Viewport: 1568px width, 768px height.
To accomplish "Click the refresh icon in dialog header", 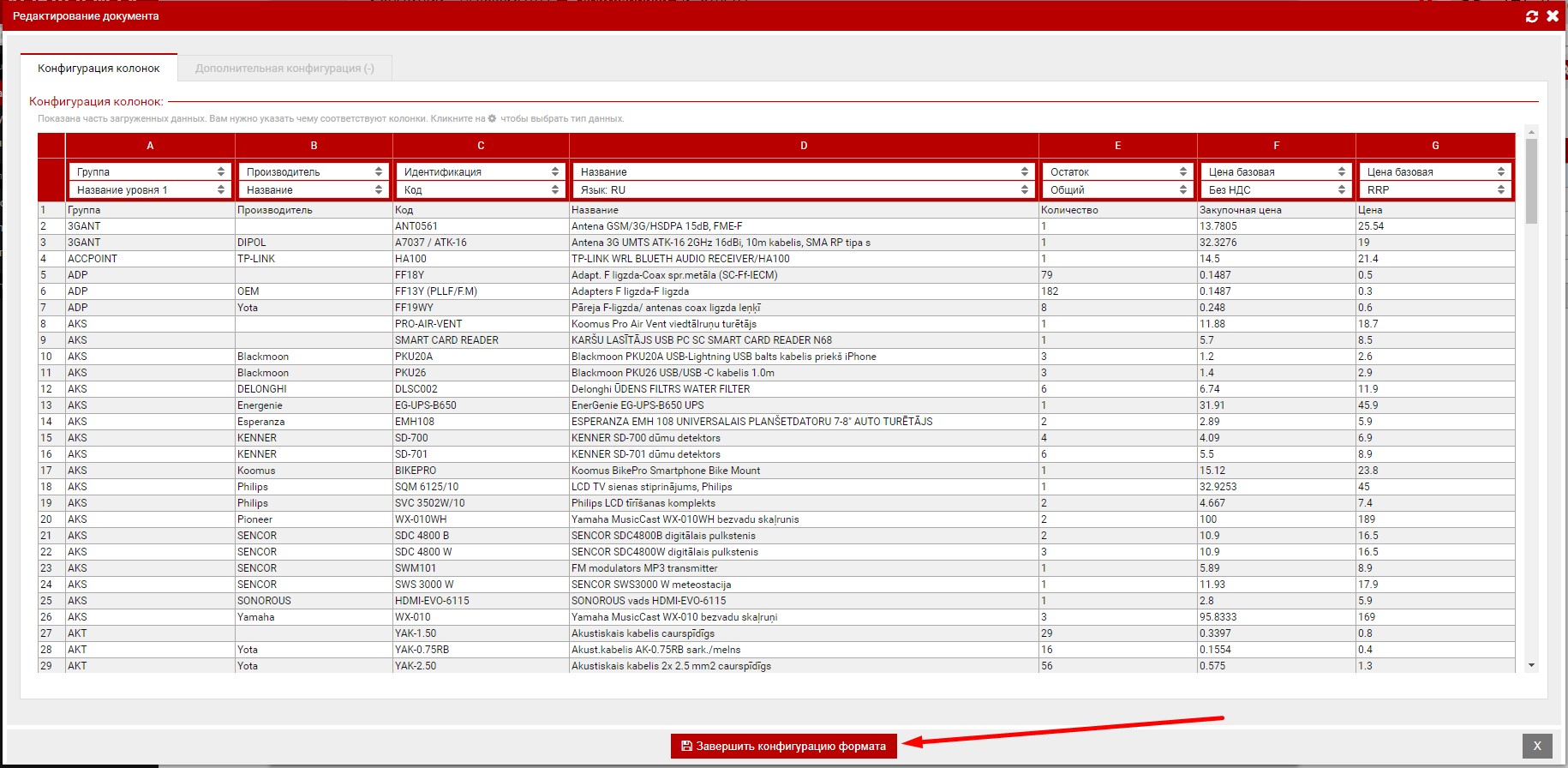I will coord(1532,16).
